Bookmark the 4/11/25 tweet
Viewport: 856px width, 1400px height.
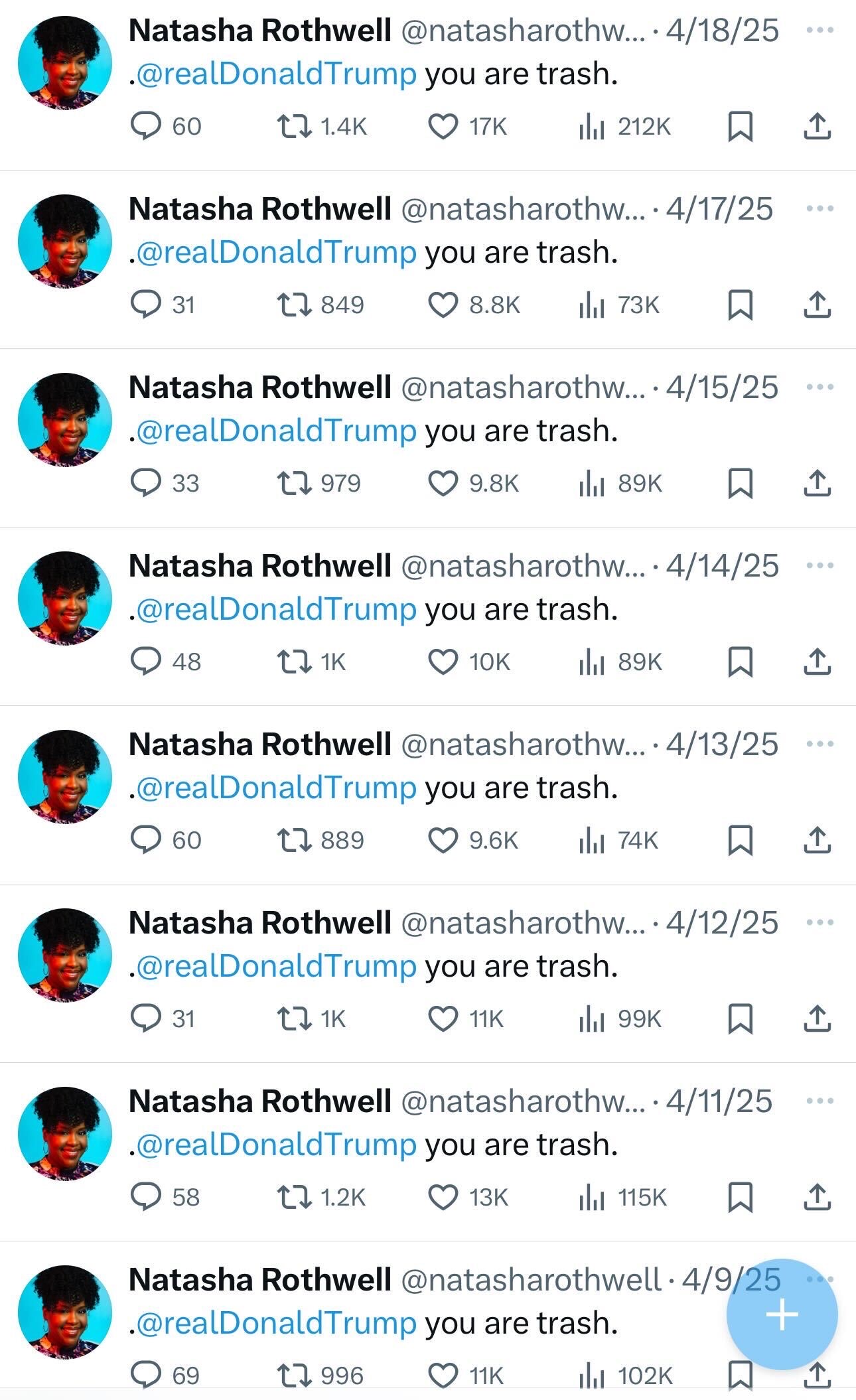click(740, 1197)
